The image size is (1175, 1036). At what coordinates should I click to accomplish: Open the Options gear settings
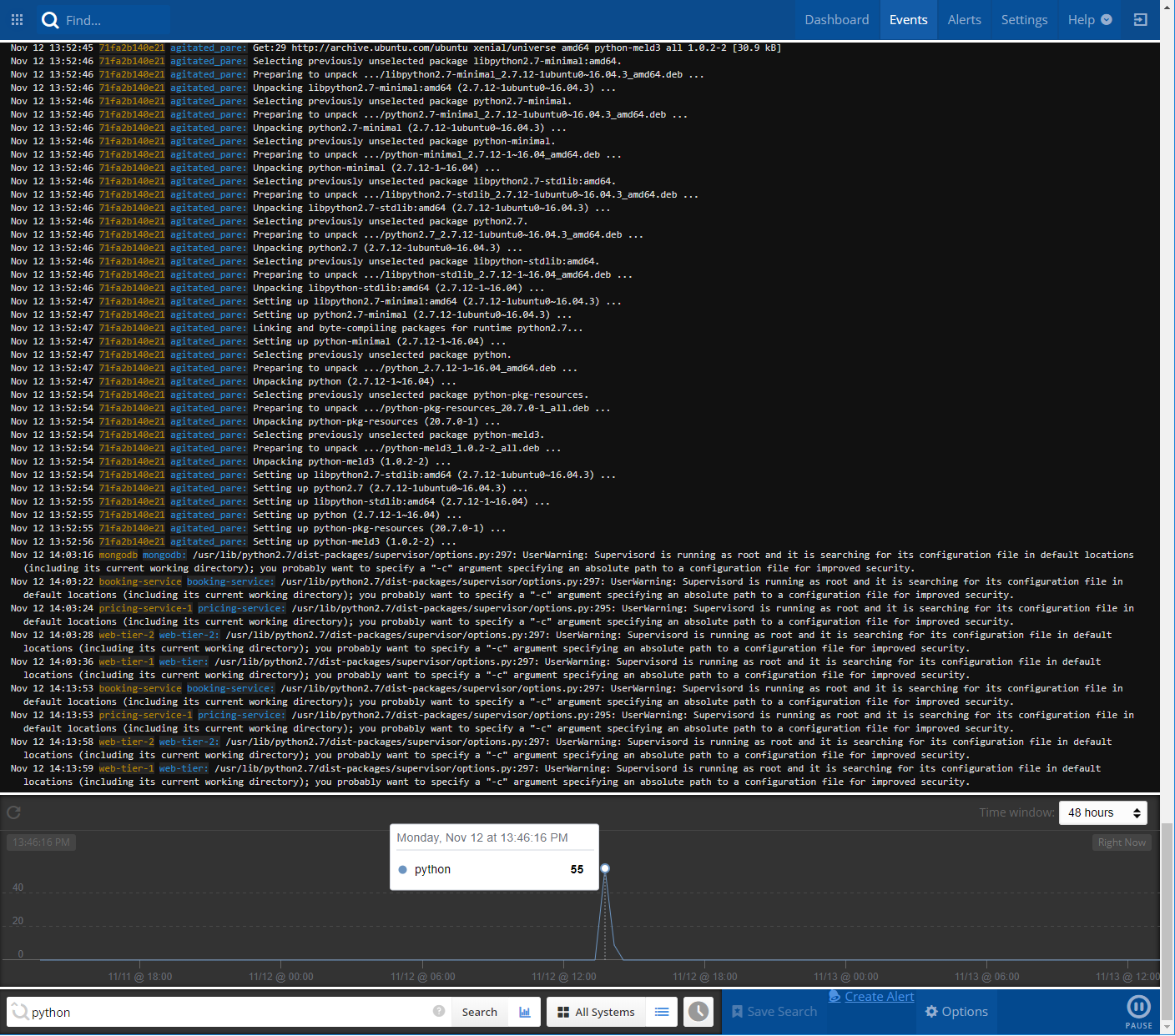point(956,1011)
